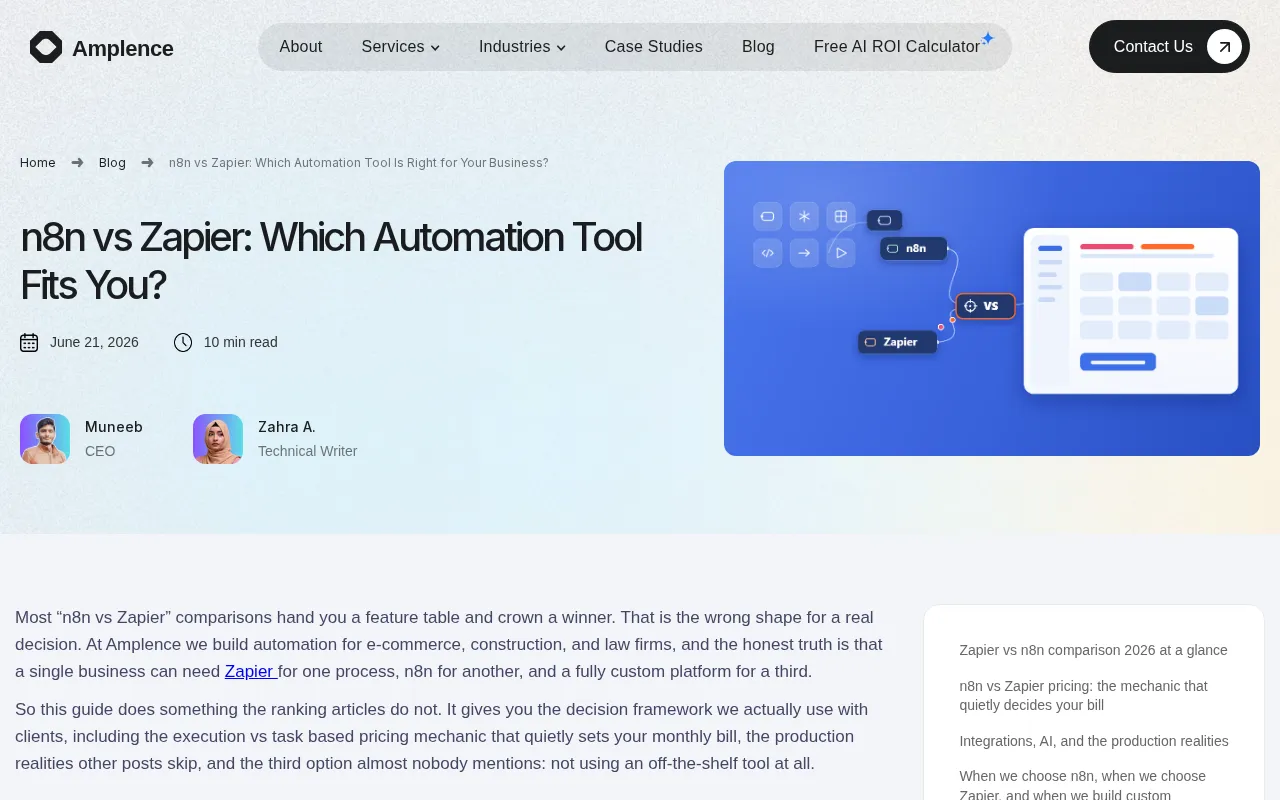Go to Home breadcrumb

[x=38, y=163]
